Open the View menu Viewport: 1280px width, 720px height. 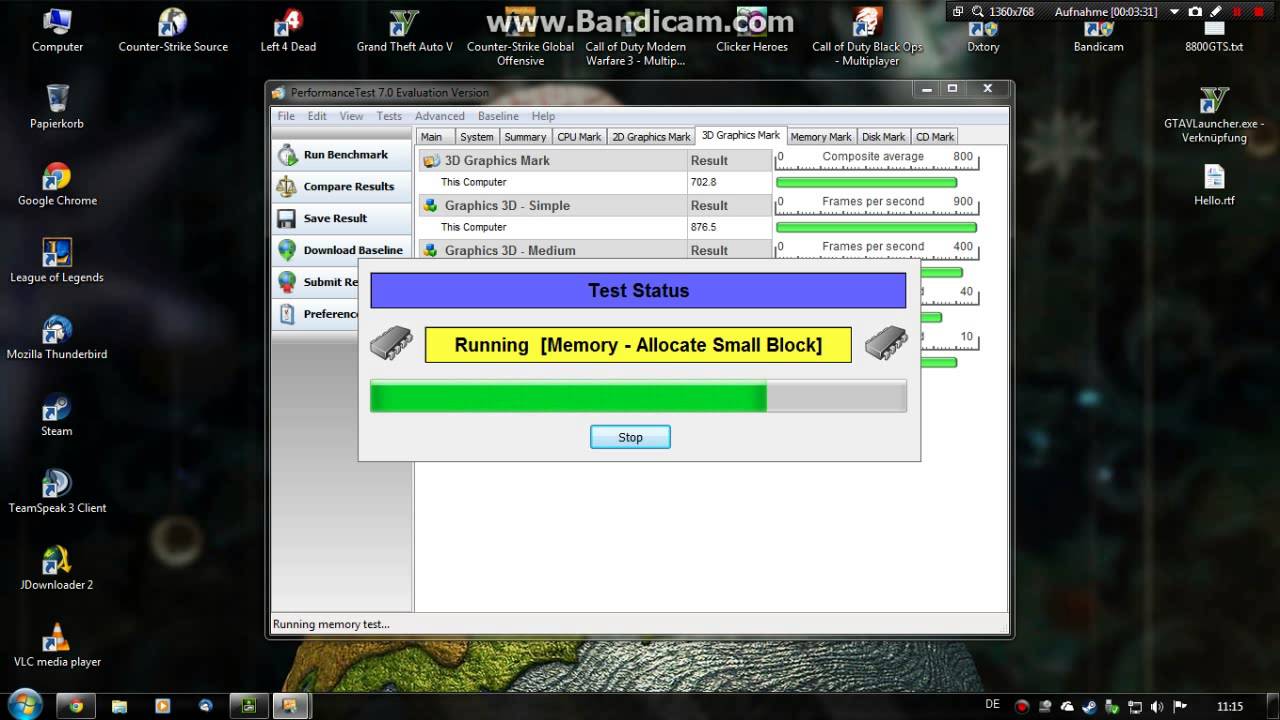coord(351,116)
